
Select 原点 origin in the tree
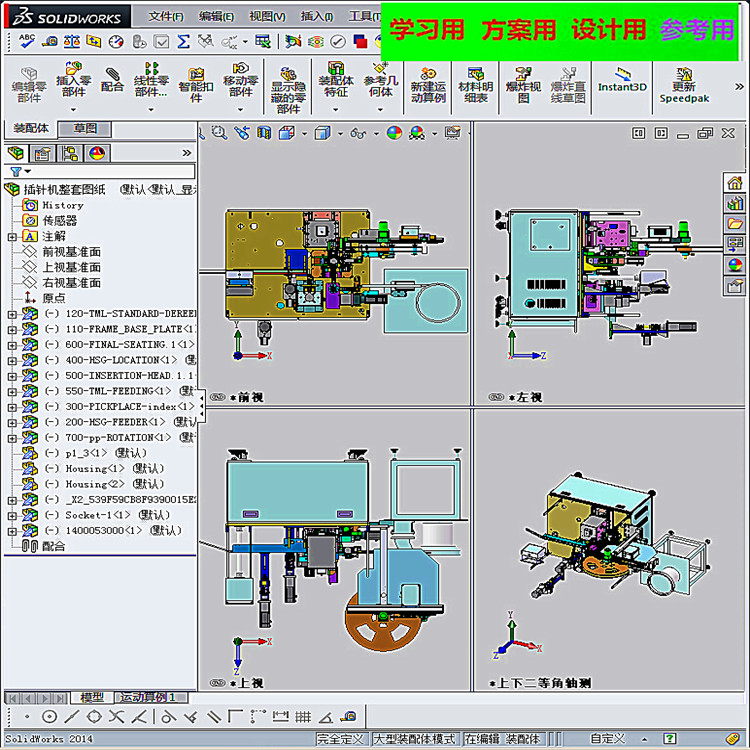(x=54, y=298)
